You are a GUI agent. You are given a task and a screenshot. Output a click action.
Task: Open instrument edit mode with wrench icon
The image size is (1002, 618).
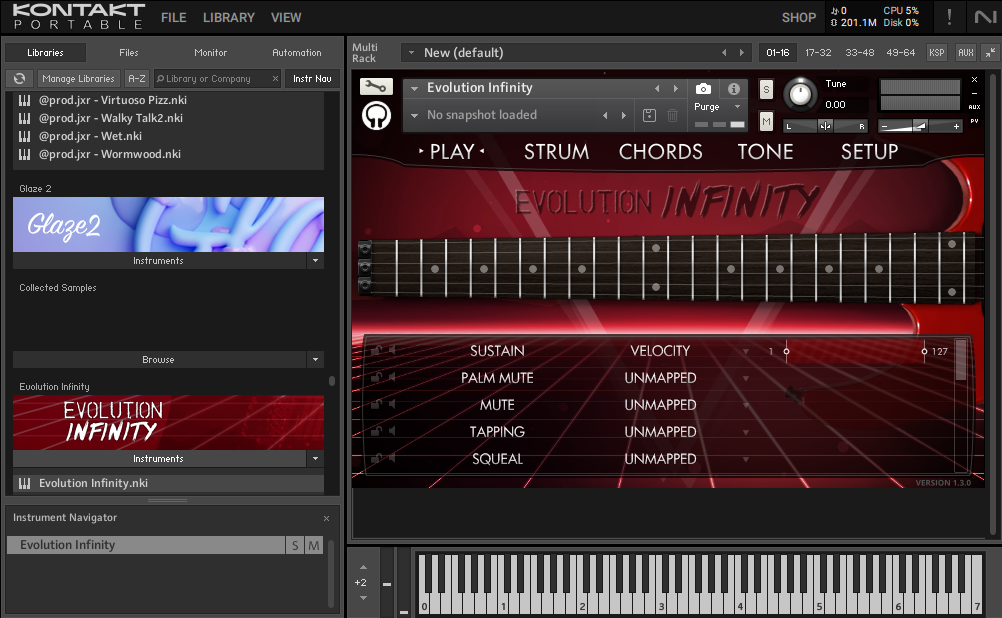(x=376, y=86)
